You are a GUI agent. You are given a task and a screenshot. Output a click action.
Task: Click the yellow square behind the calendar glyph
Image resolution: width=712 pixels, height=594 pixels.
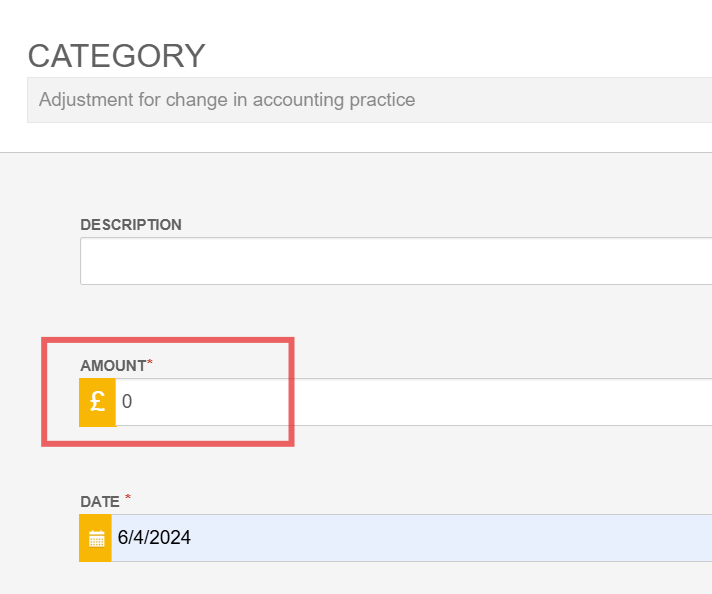pos(95,538)
